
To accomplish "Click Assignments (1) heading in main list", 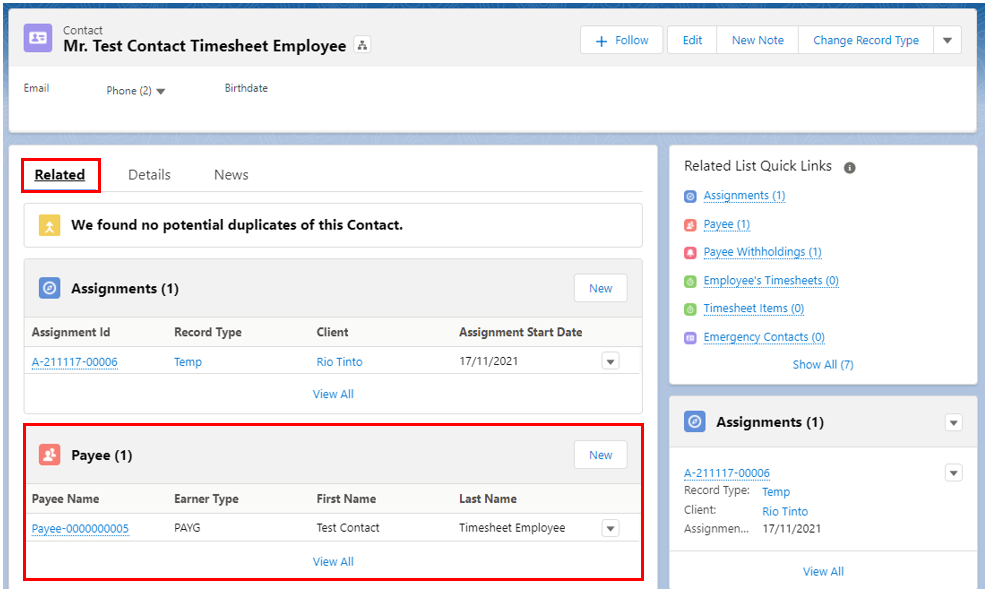I will click(125, 288).
